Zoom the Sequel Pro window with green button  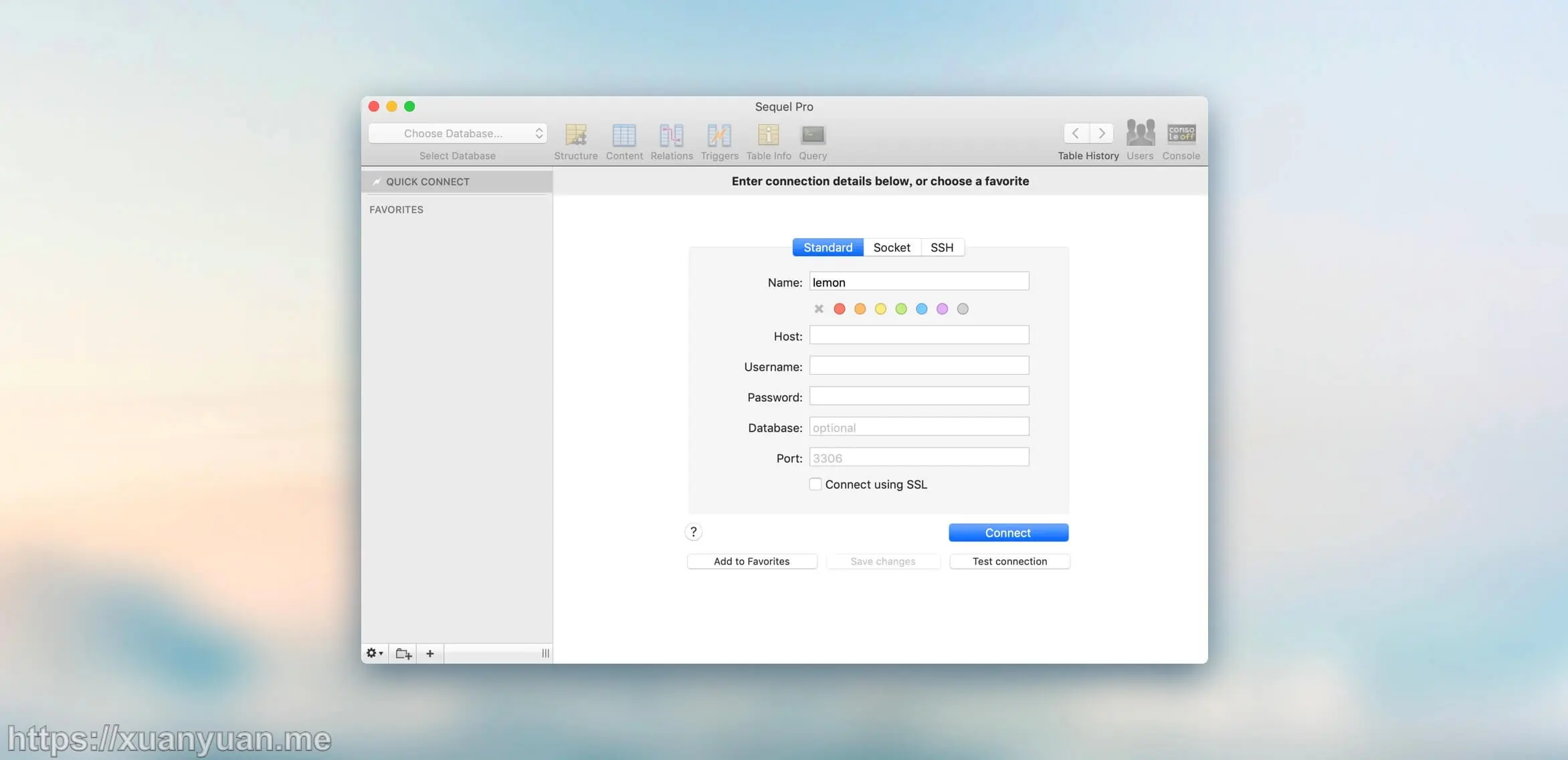409,106
